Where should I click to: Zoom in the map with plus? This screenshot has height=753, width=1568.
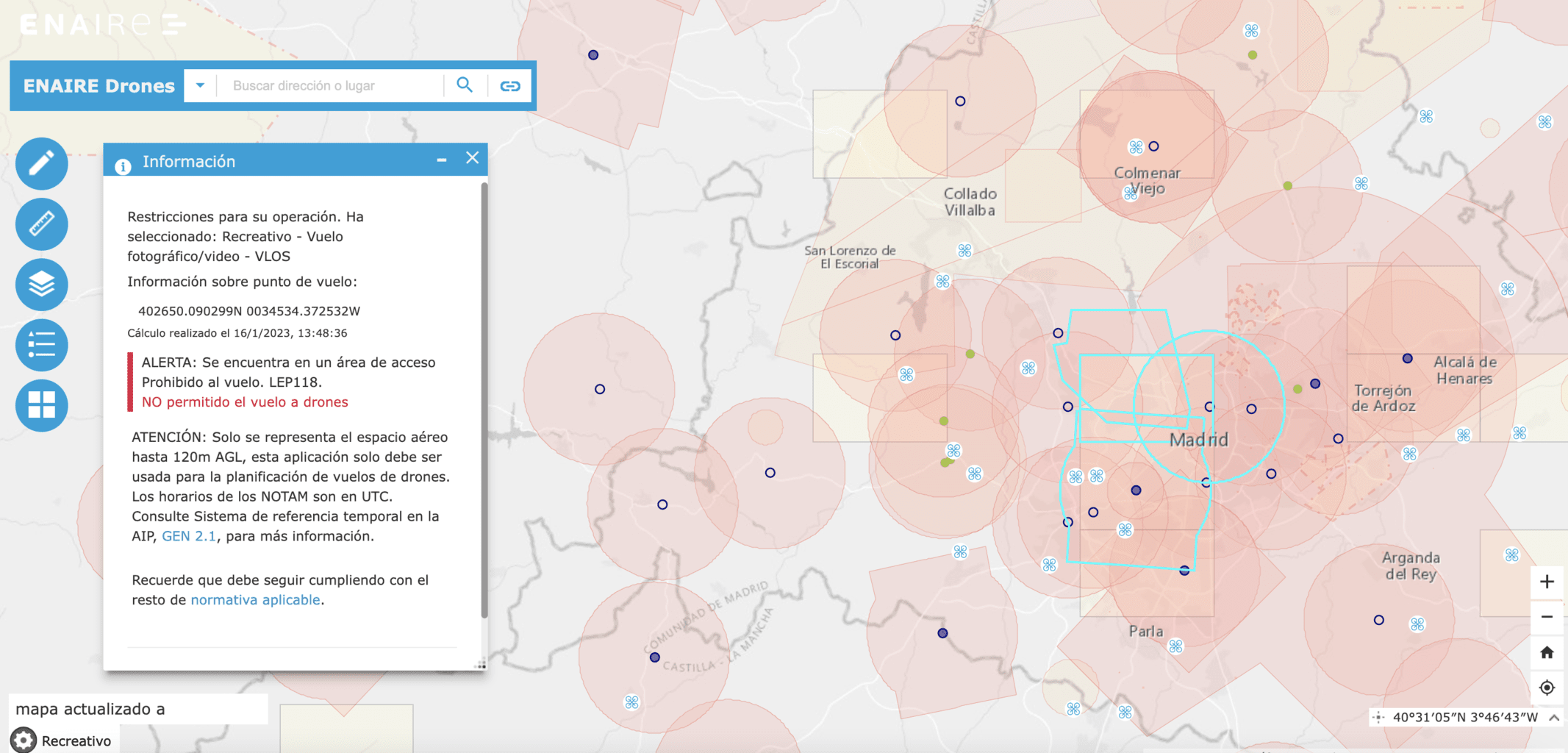coord(1547,582)
